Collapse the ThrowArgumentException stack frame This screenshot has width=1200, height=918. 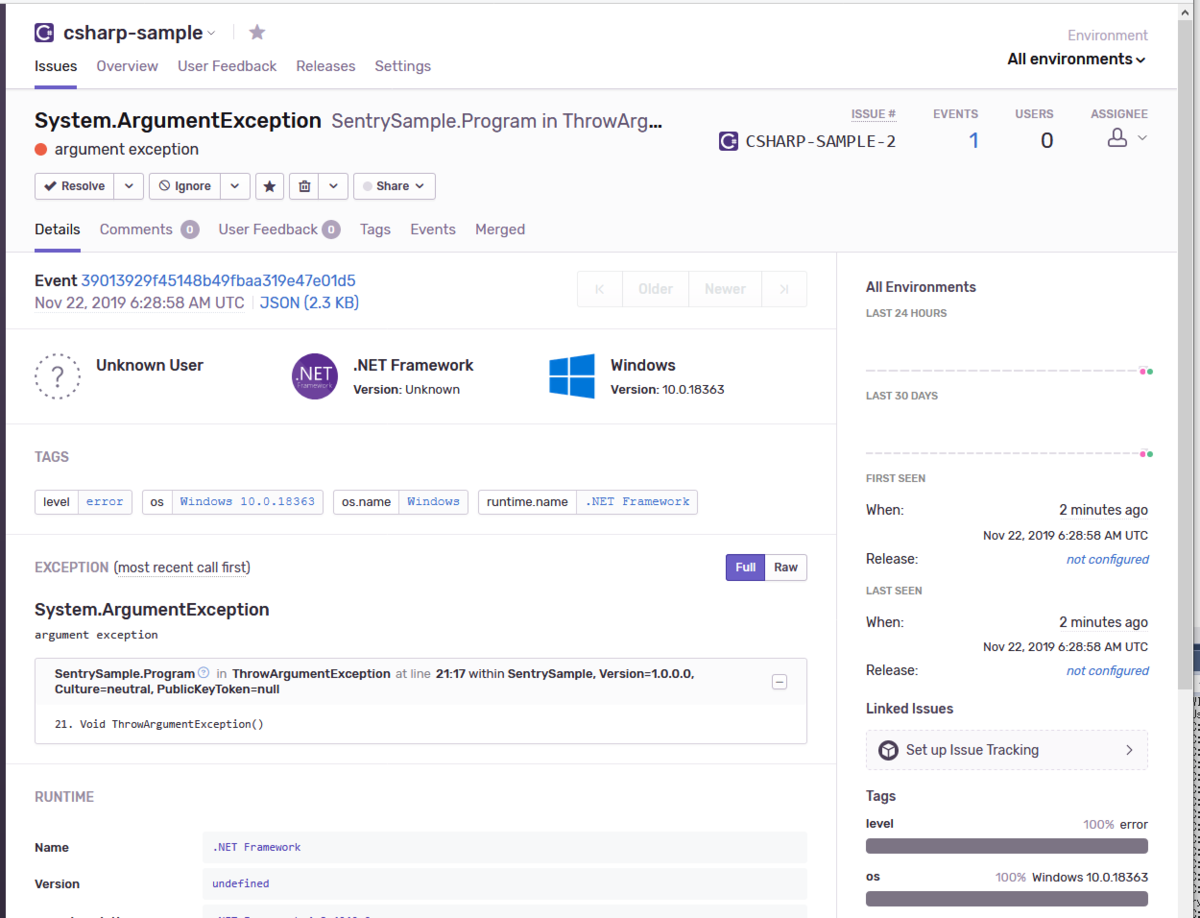tap(780, 682)
